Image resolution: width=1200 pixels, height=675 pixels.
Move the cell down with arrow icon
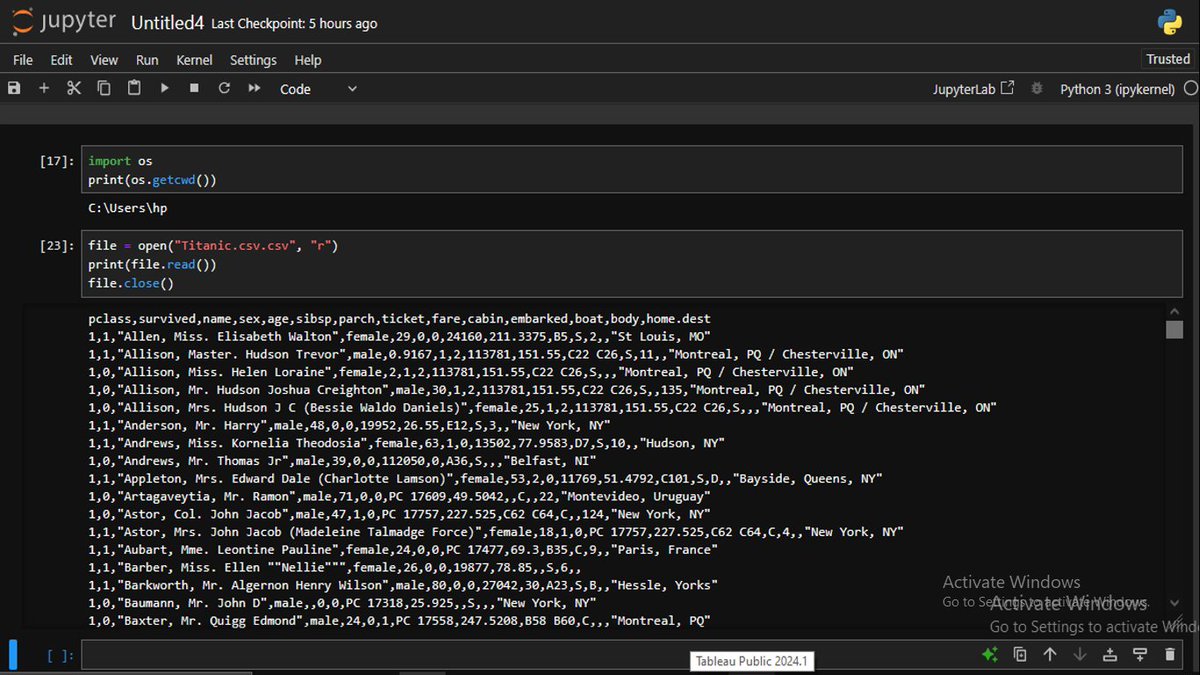tap(1080, 655)
